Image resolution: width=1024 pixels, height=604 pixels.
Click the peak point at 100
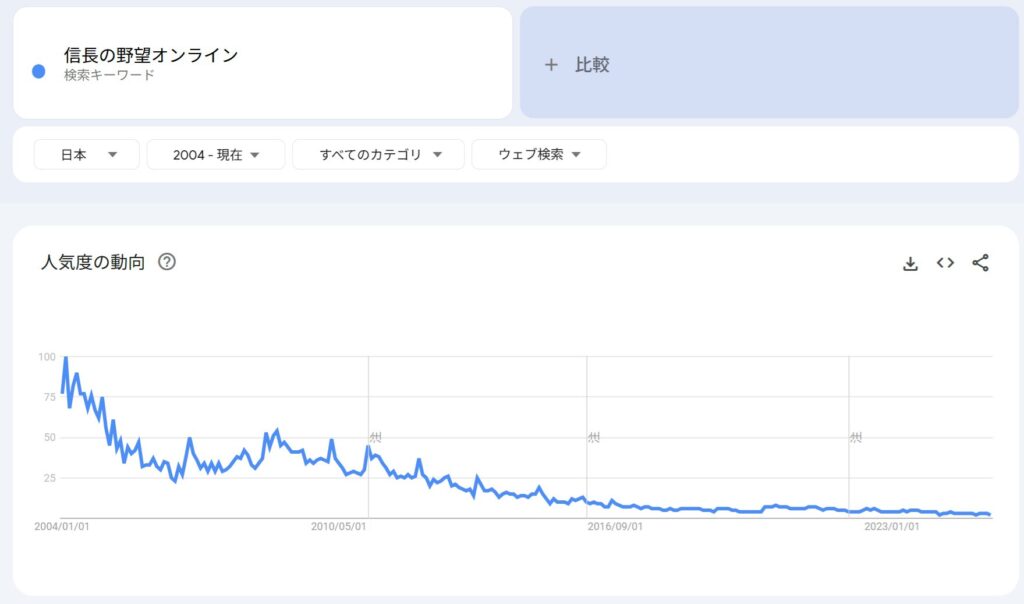click(65, 357)
